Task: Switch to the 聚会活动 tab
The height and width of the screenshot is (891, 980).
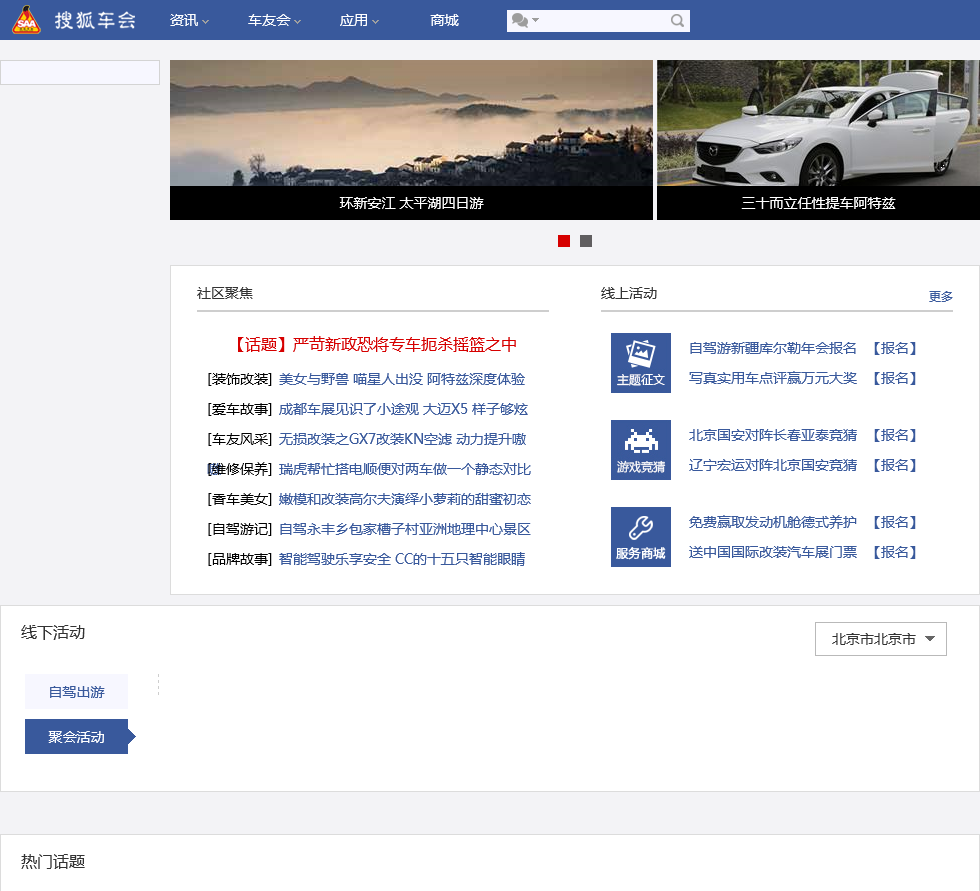Action: [76, 737]
